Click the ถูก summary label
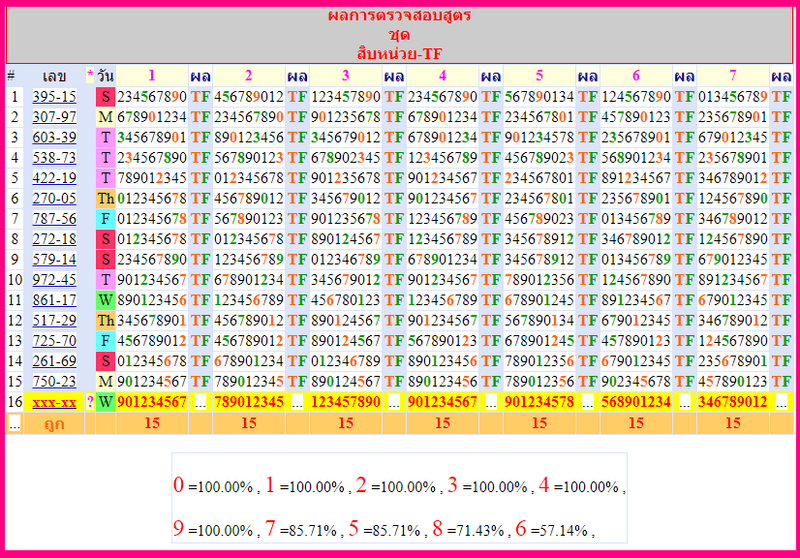 point(54,424)
